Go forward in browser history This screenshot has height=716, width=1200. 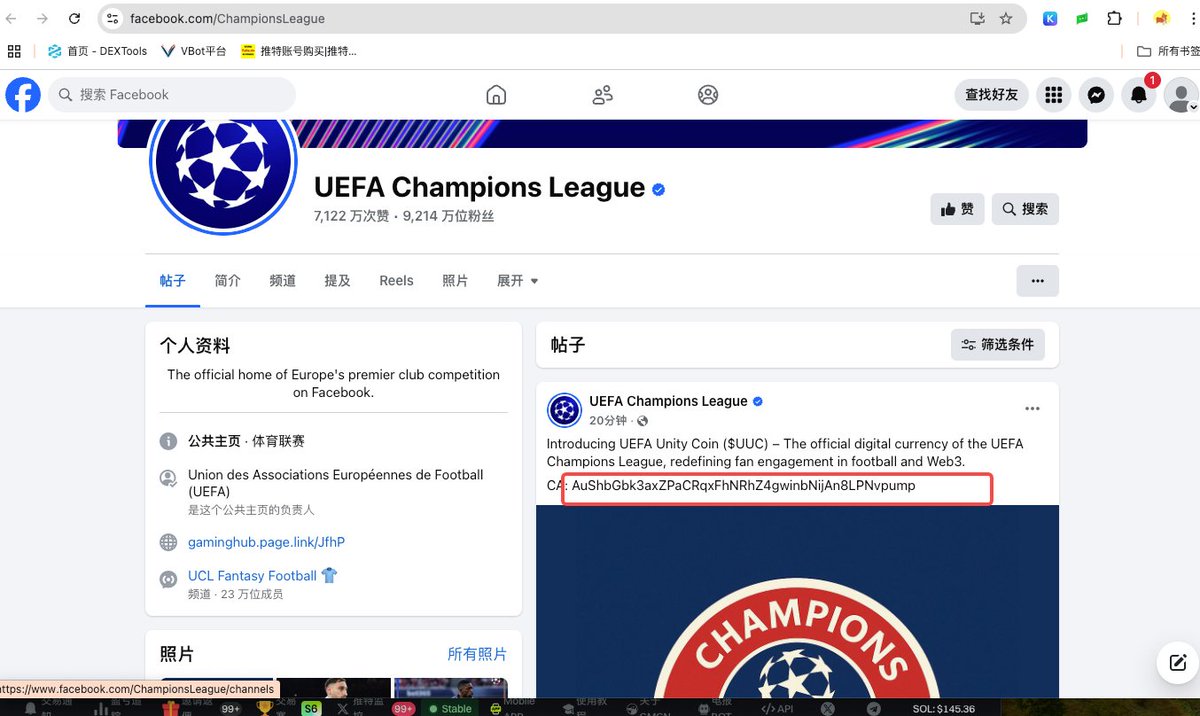click(42, 19)
